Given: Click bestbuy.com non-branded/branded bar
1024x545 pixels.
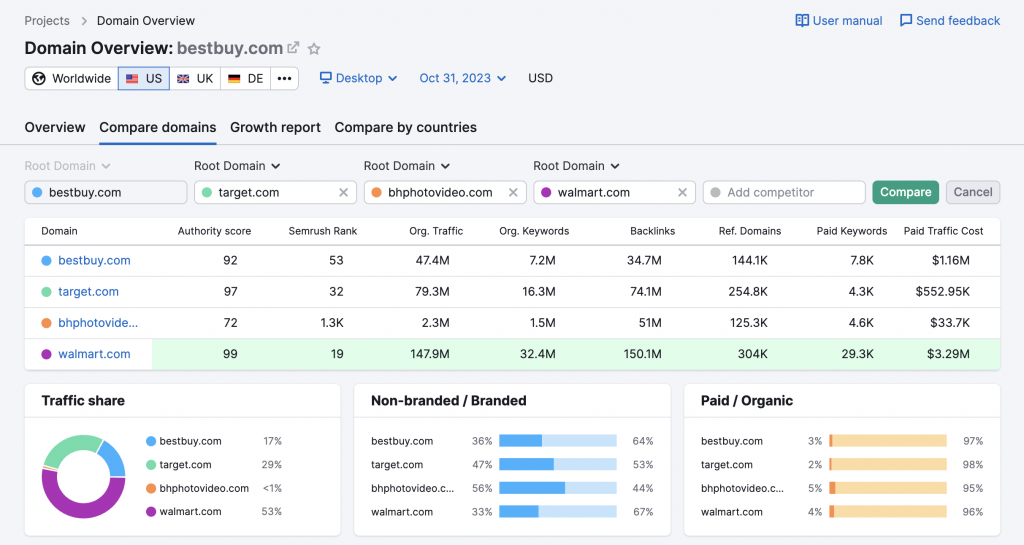Looking at the screenshot, I should point(558,441).
